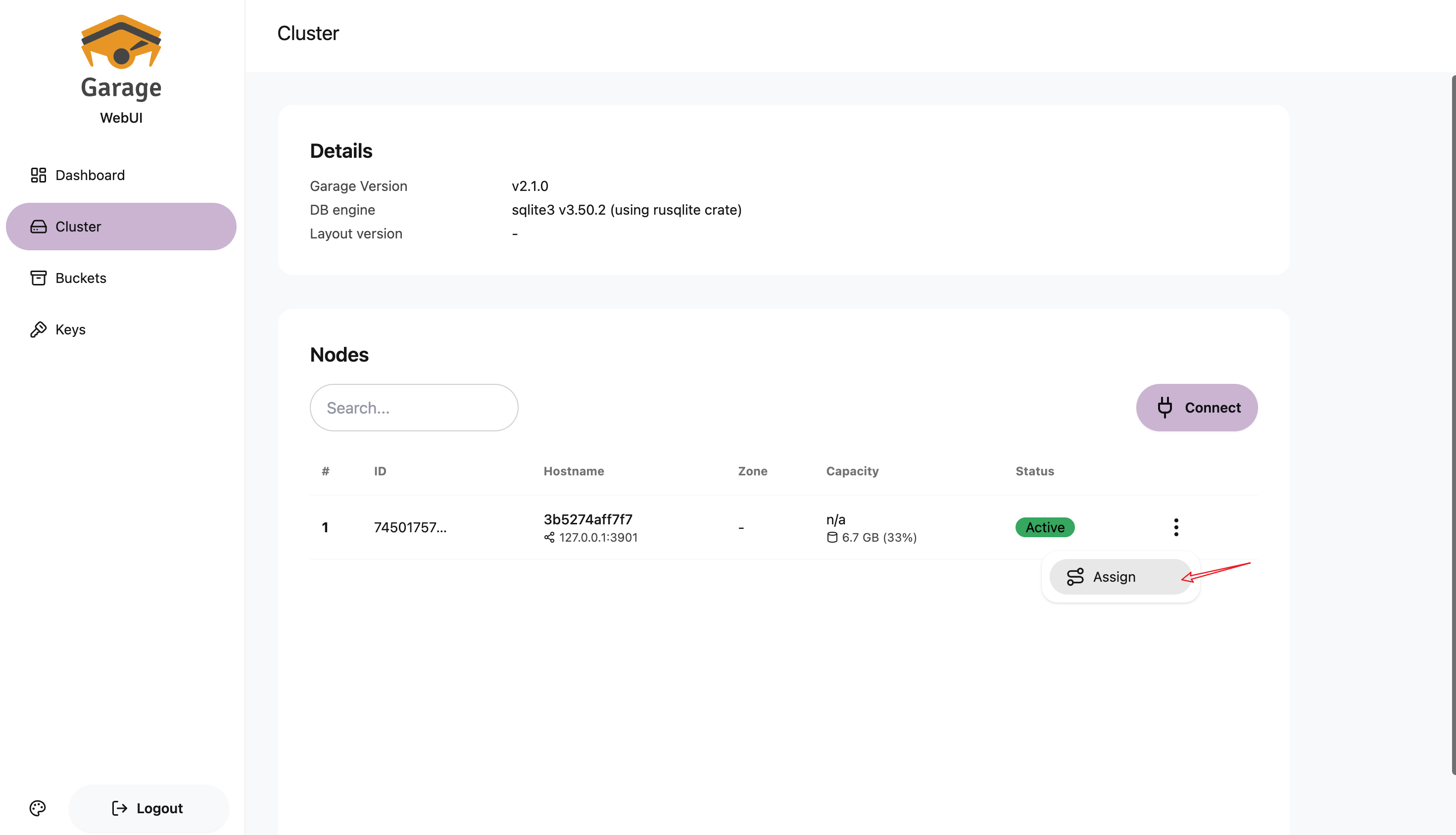Viewport: 1456px width, 835px height.
Task: Click the Assign sliders icon
Action: (1075, 576)
